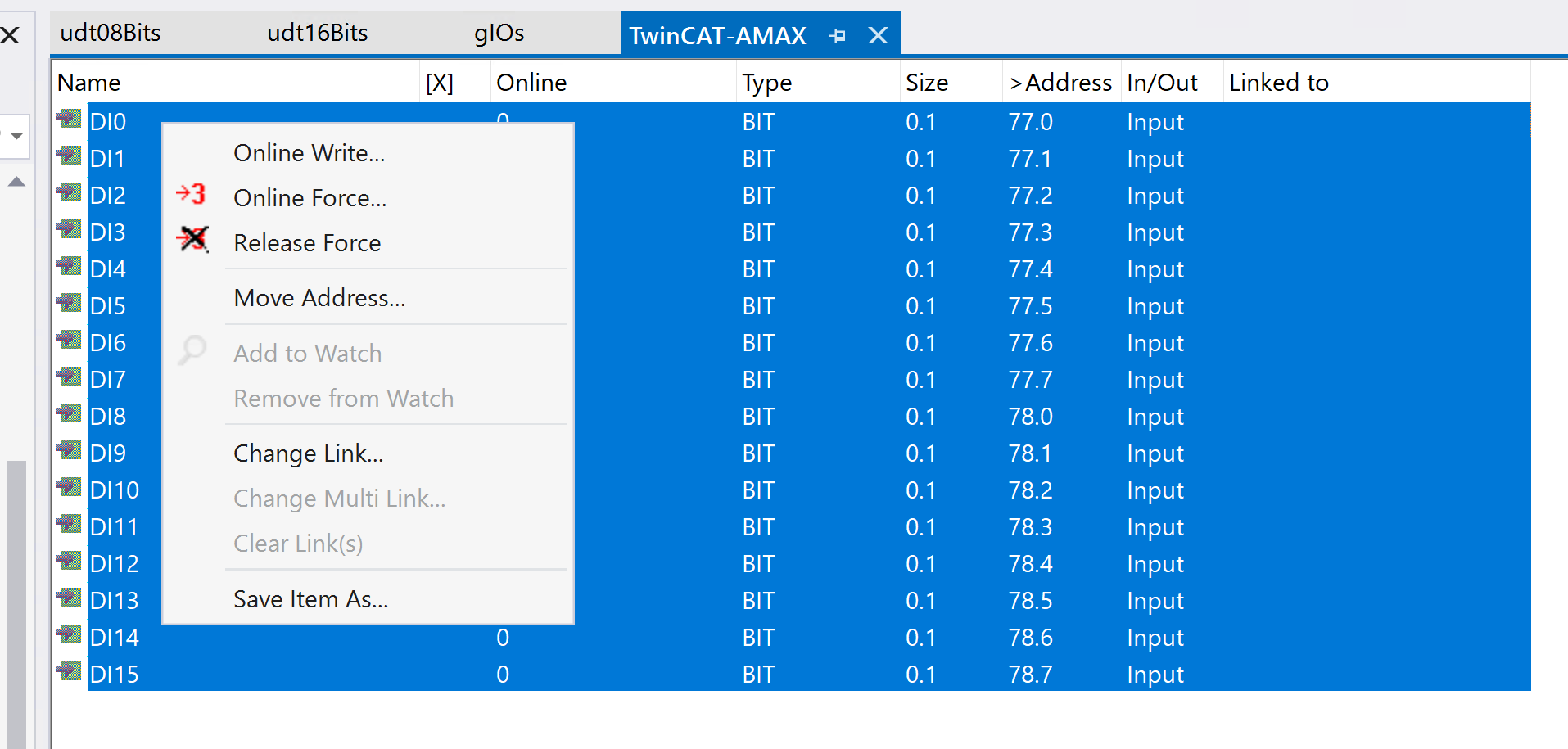The height and width of the screenshot is (749, 1568).
Task: Click the pin icon on TwinCAT-AMAX tab
Action: tap(837, 35)
